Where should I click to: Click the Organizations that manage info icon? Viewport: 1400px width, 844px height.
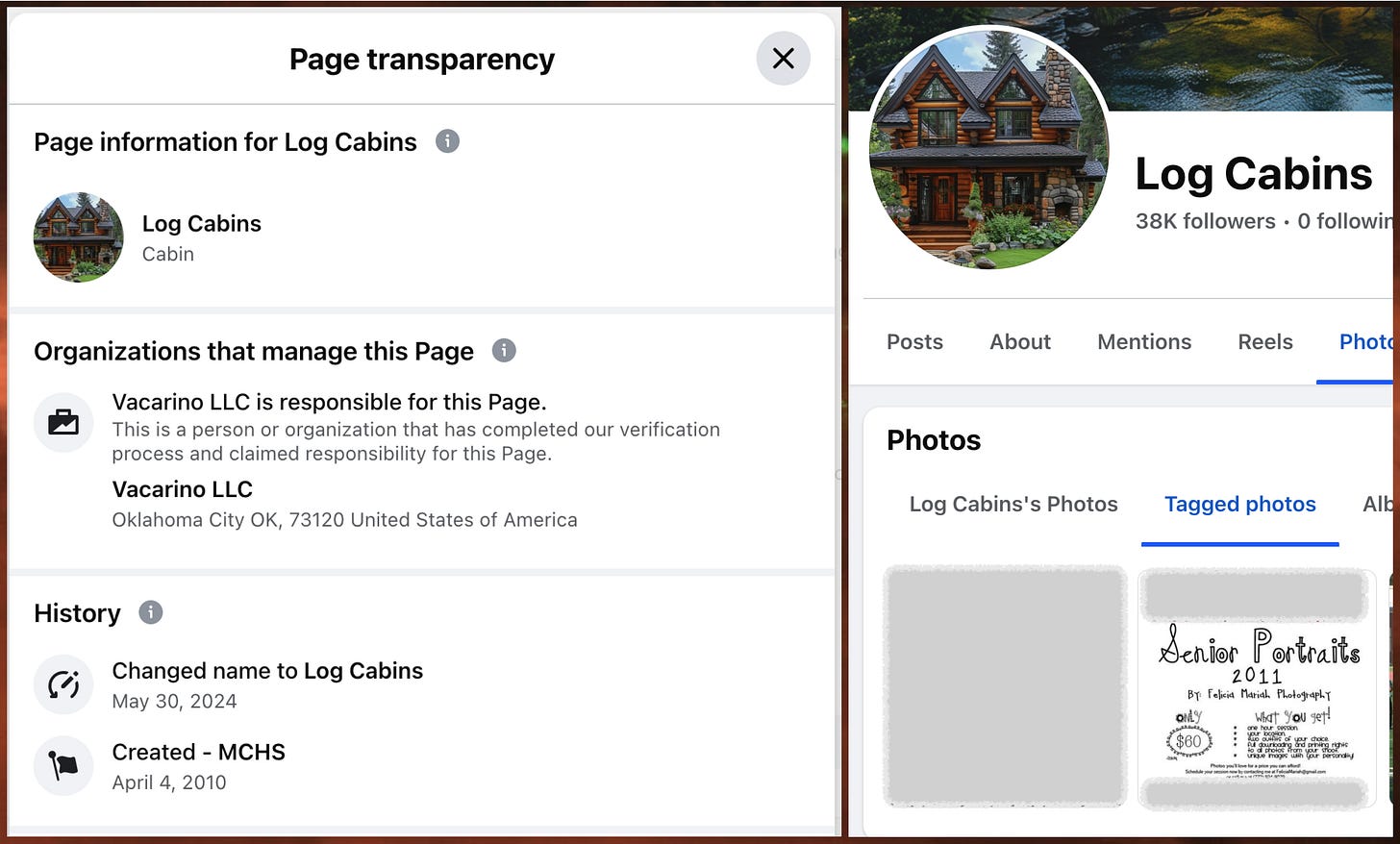(x=504, y=351)
